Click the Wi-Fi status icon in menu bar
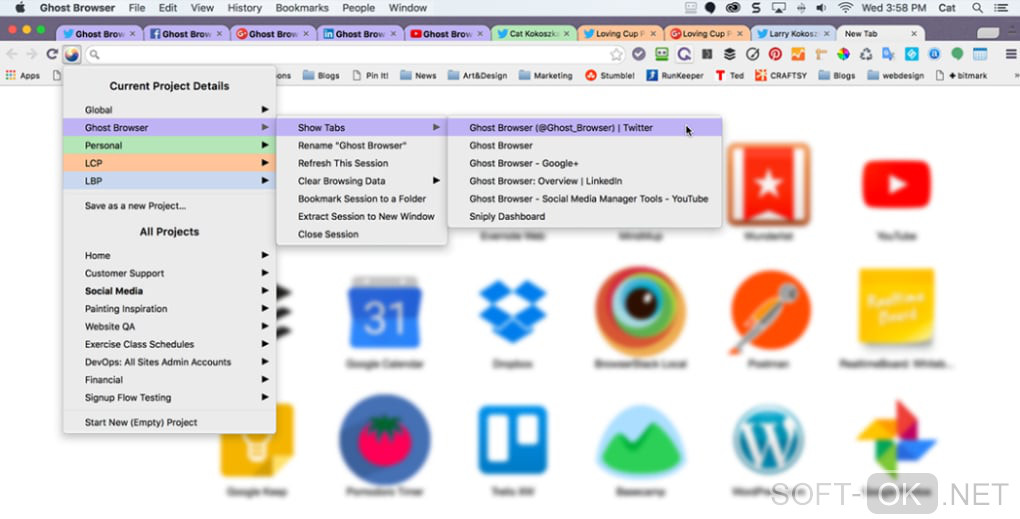 pos(845,8)
